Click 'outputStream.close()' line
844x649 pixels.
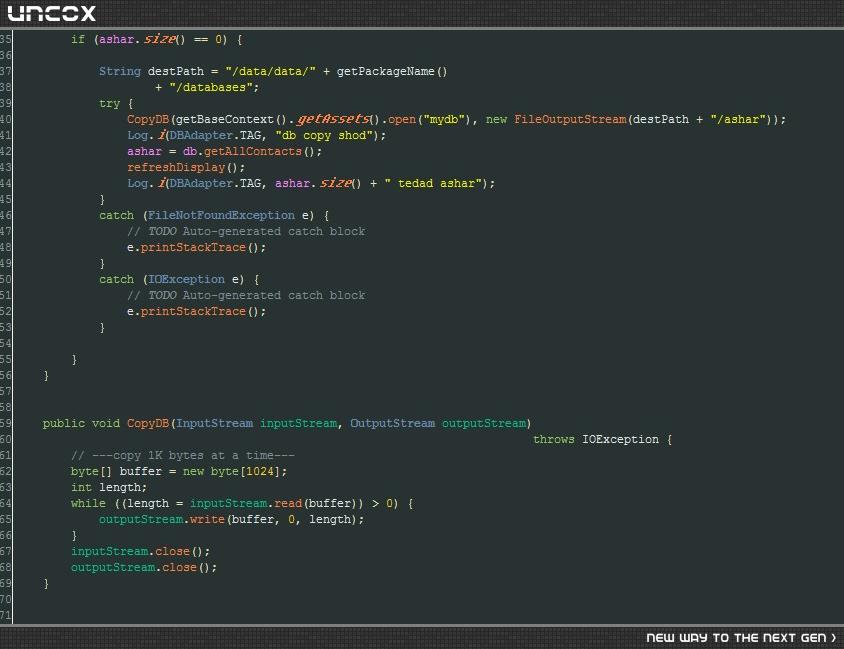[144, 567]
